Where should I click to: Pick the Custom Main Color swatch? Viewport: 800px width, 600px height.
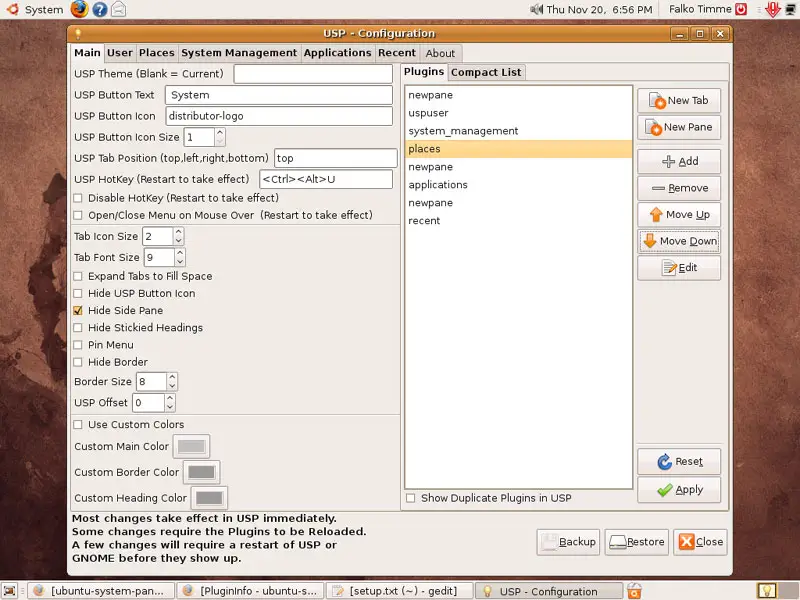191,446
